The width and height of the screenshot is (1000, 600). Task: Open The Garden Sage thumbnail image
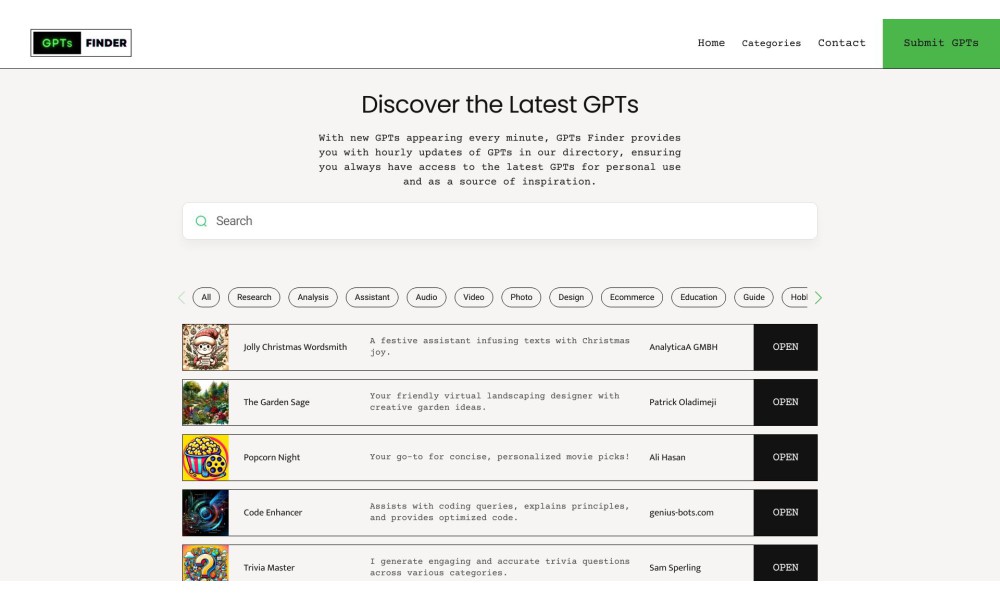(205, 402)
